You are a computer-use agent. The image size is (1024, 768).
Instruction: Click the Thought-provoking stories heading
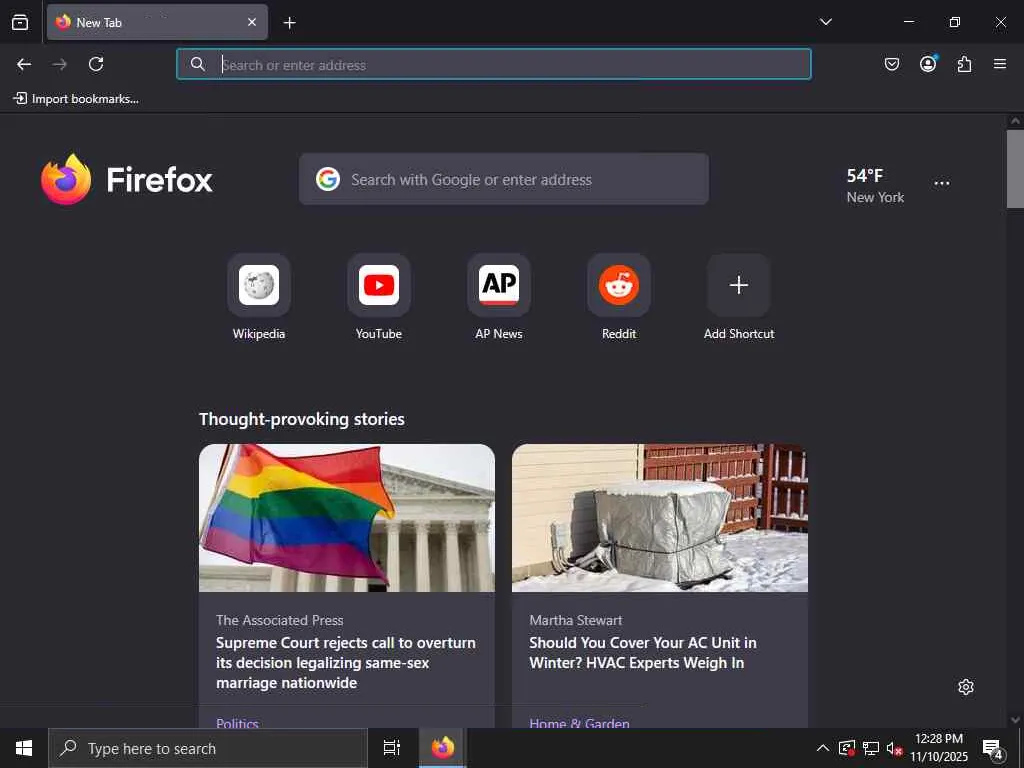(302, 419)
